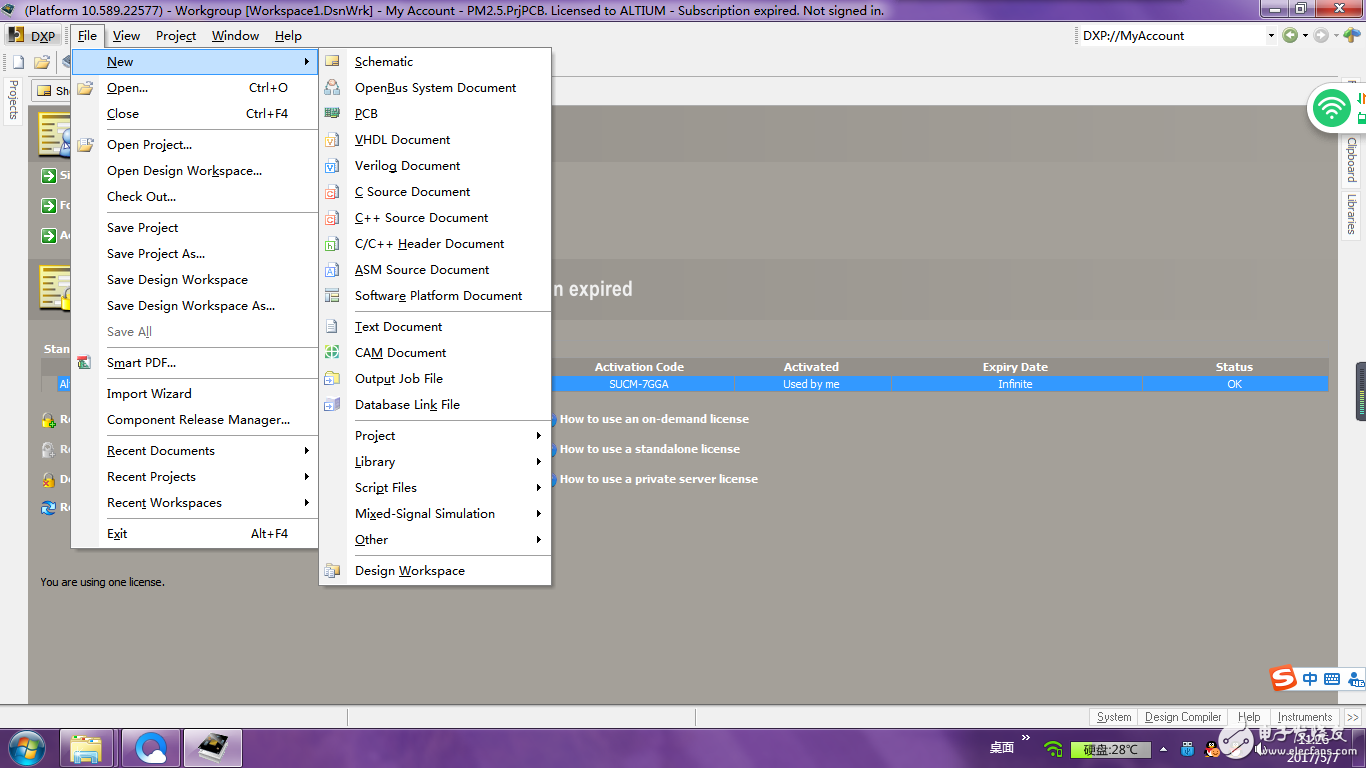Viewport: 1366px width, 768px height.
Task: Click the Schematic document icon
Action: click(x=332, y=61)
